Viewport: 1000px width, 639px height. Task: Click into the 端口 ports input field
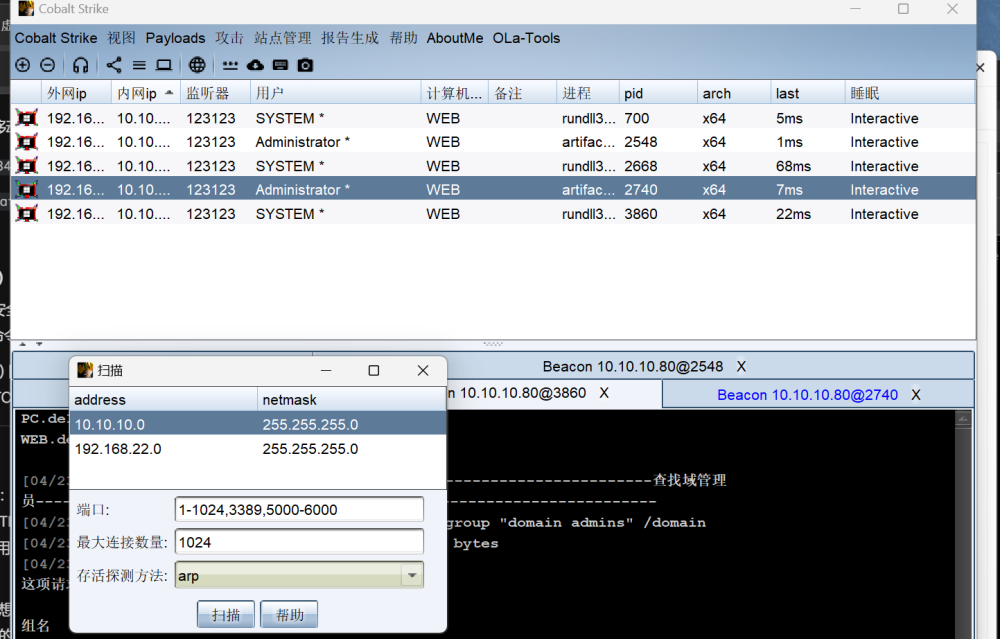point(298,510)
